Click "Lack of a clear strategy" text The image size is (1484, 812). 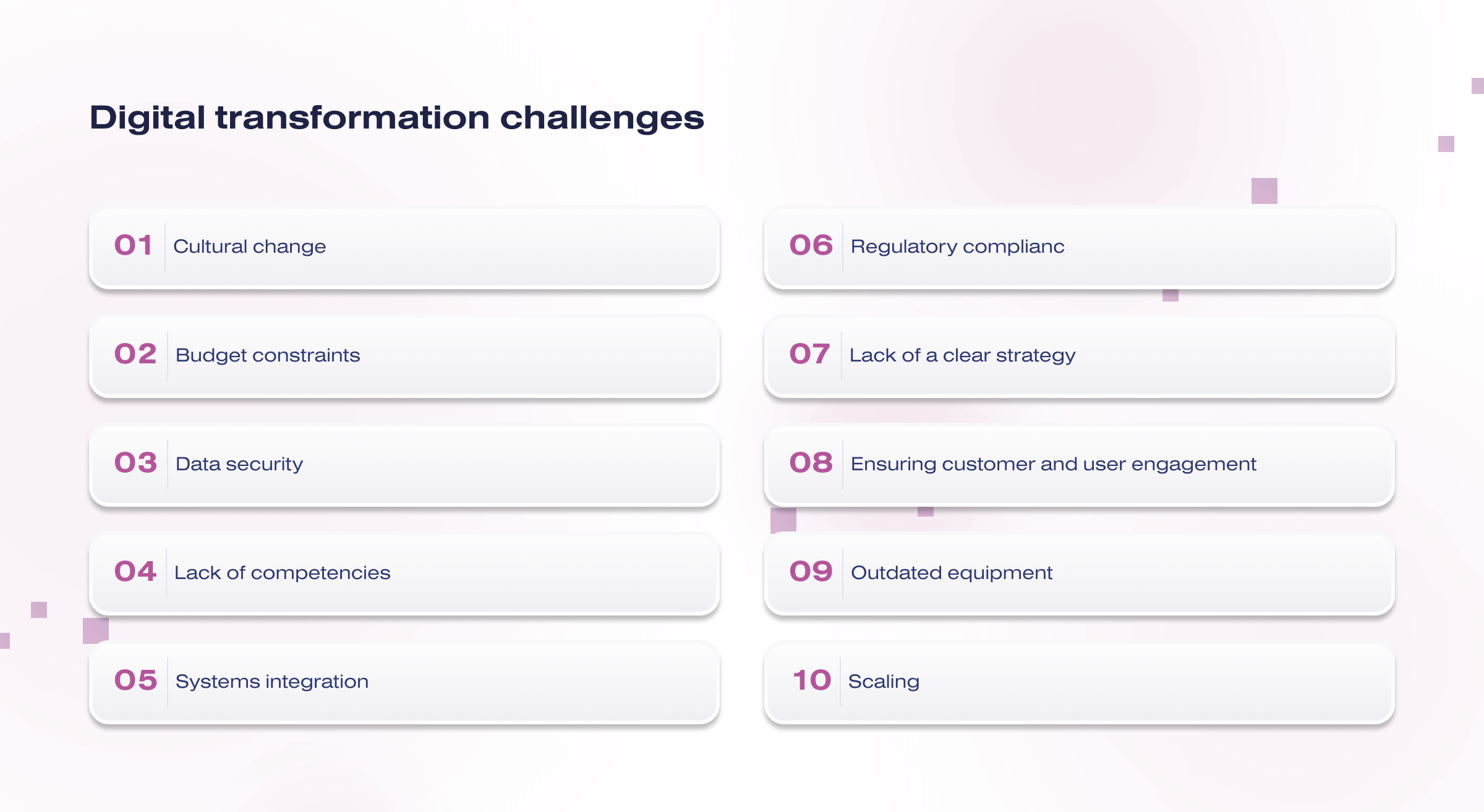pyautogui.click(x=962, y=355)
